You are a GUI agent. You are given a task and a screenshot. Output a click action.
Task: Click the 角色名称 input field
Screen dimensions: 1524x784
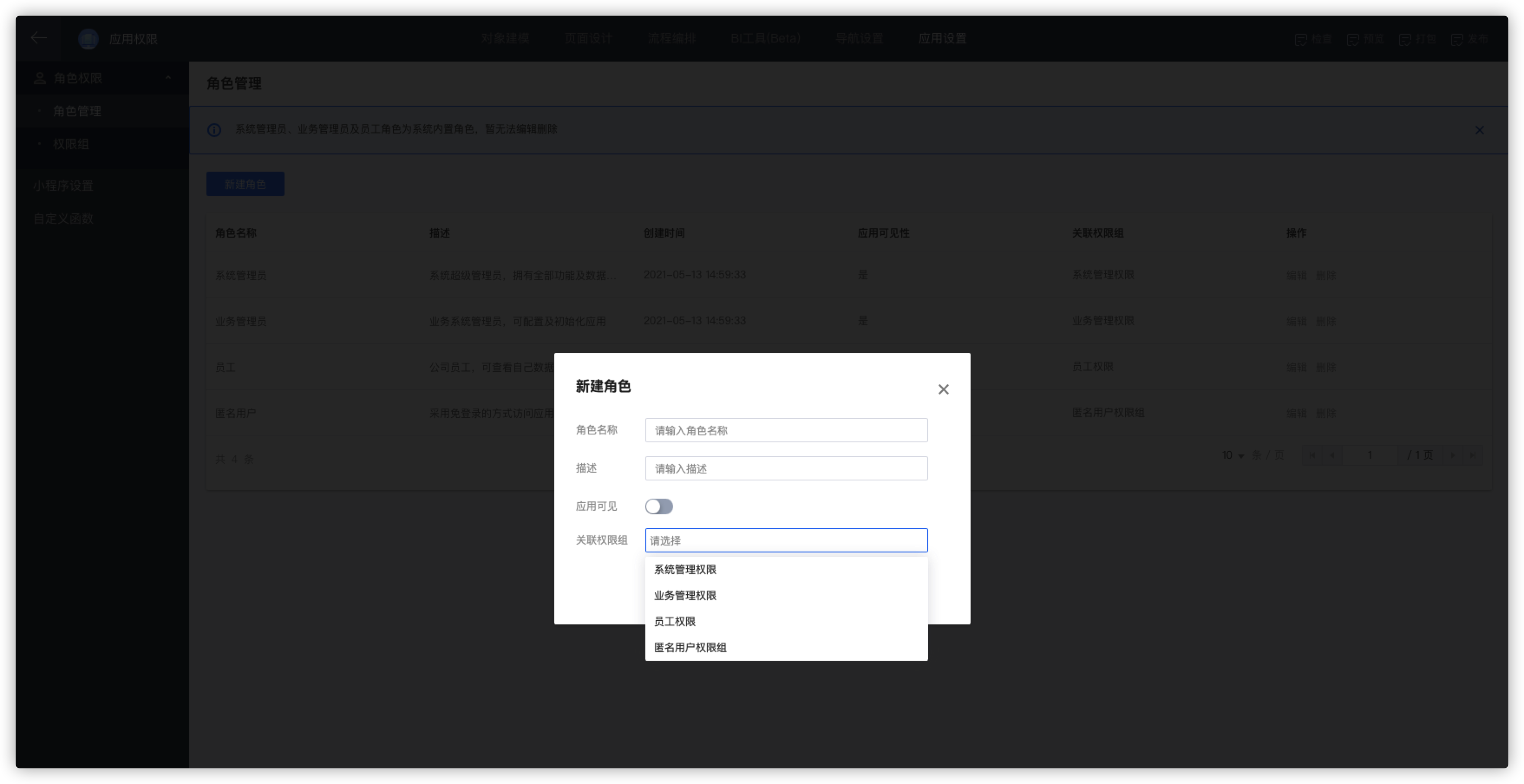click(786, 430)
